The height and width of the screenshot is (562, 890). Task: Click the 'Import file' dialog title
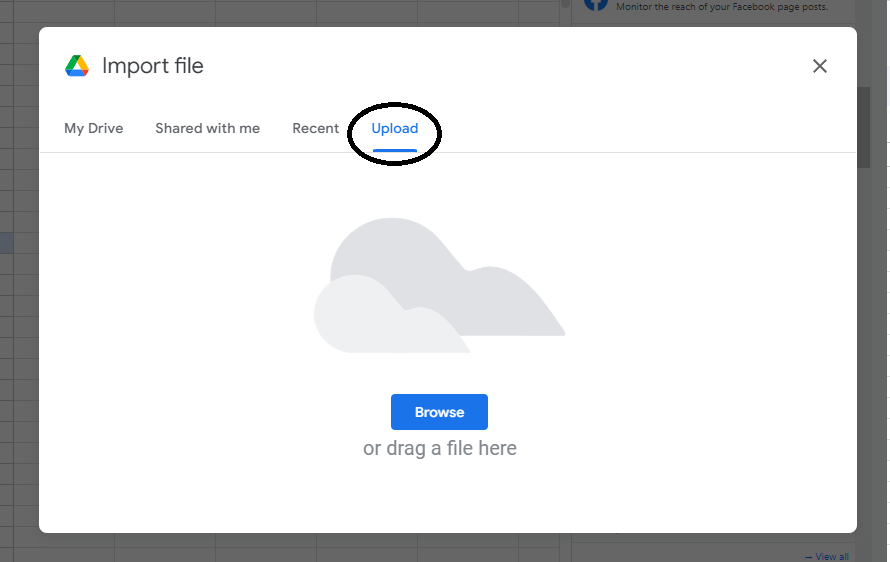153,66
